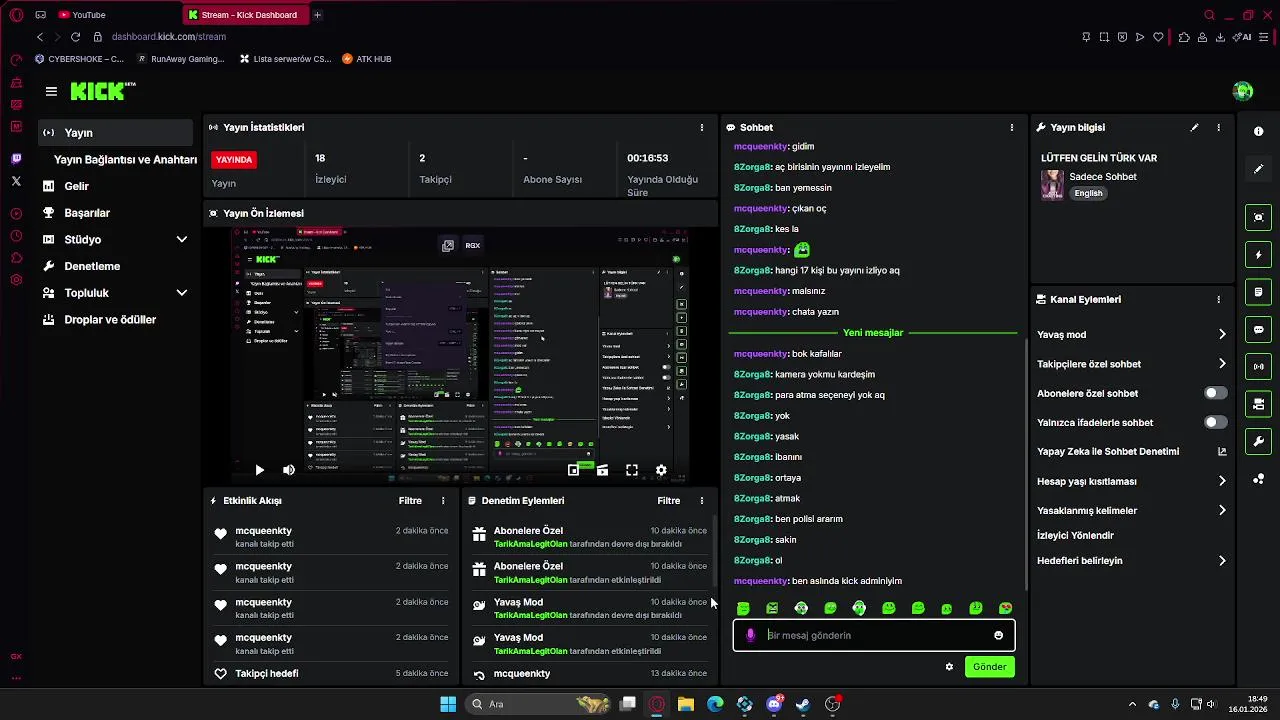Open stream preview settings gear

pos(661,470)
